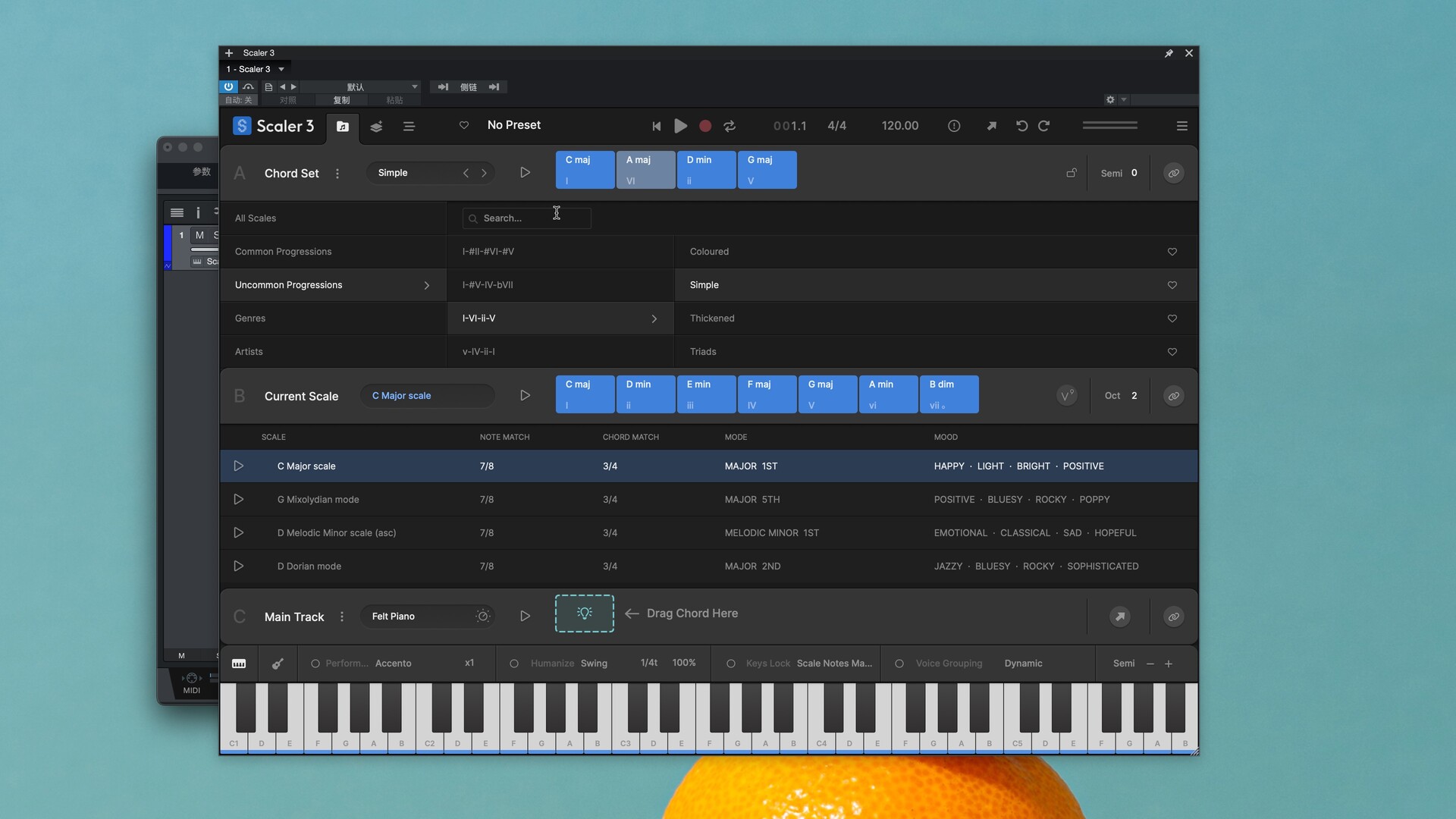Switch to guitar fretboard view
Screen dimensions: 1456x819
pyautogui.click(x=278, y=664)
